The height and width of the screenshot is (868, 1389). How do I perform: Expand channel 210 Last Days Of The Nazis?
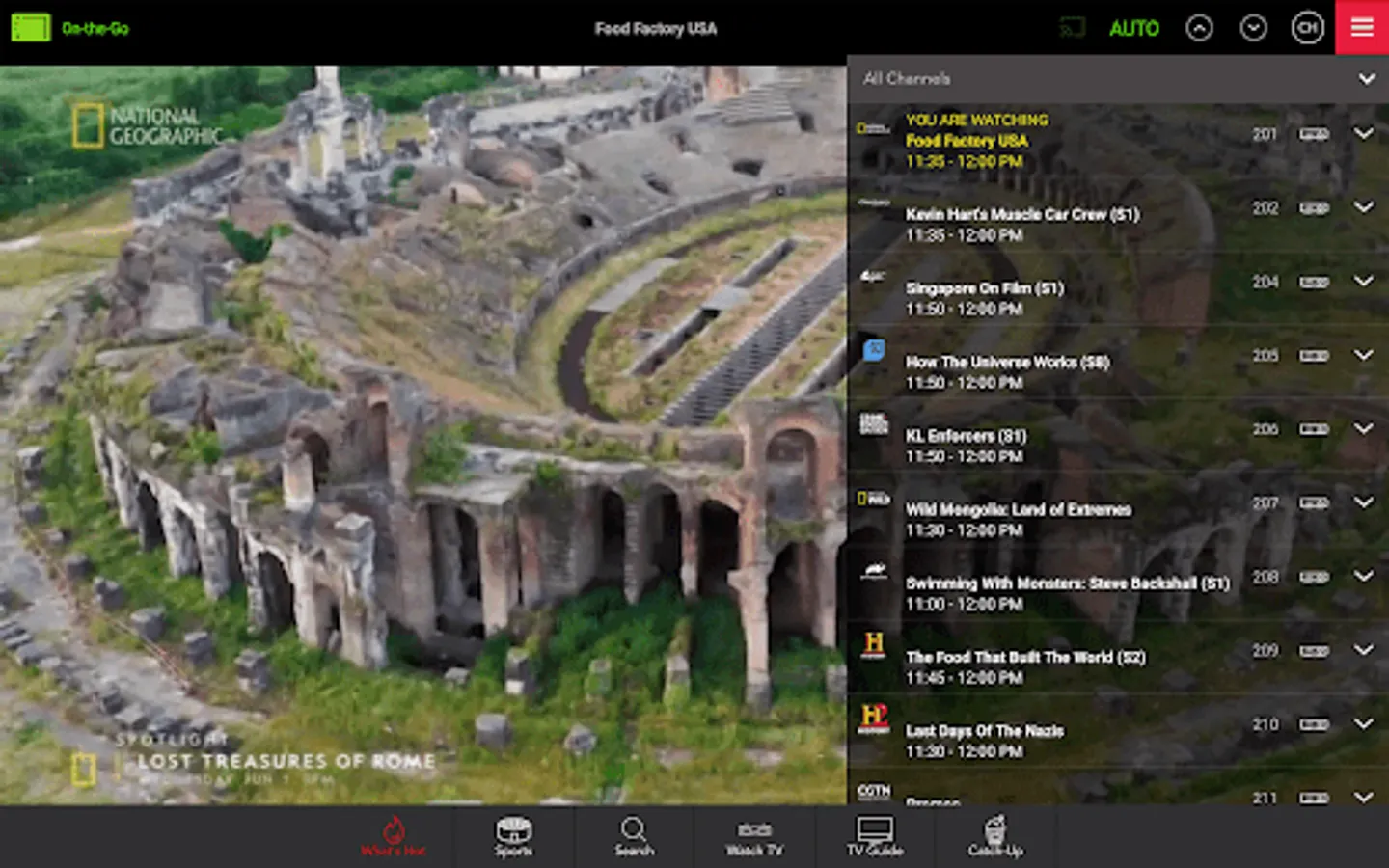[x=1363, y=724]
